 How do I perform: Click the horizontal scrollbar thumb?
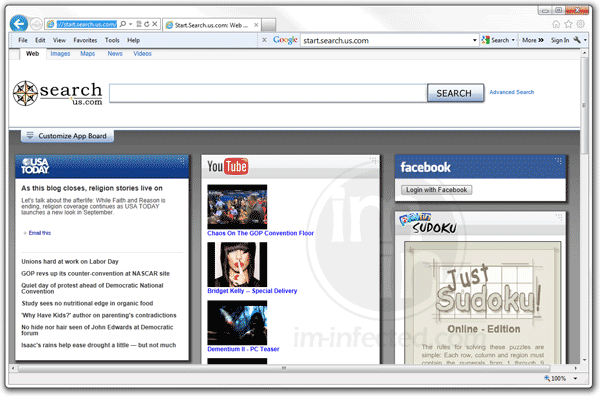coord(284,368)
